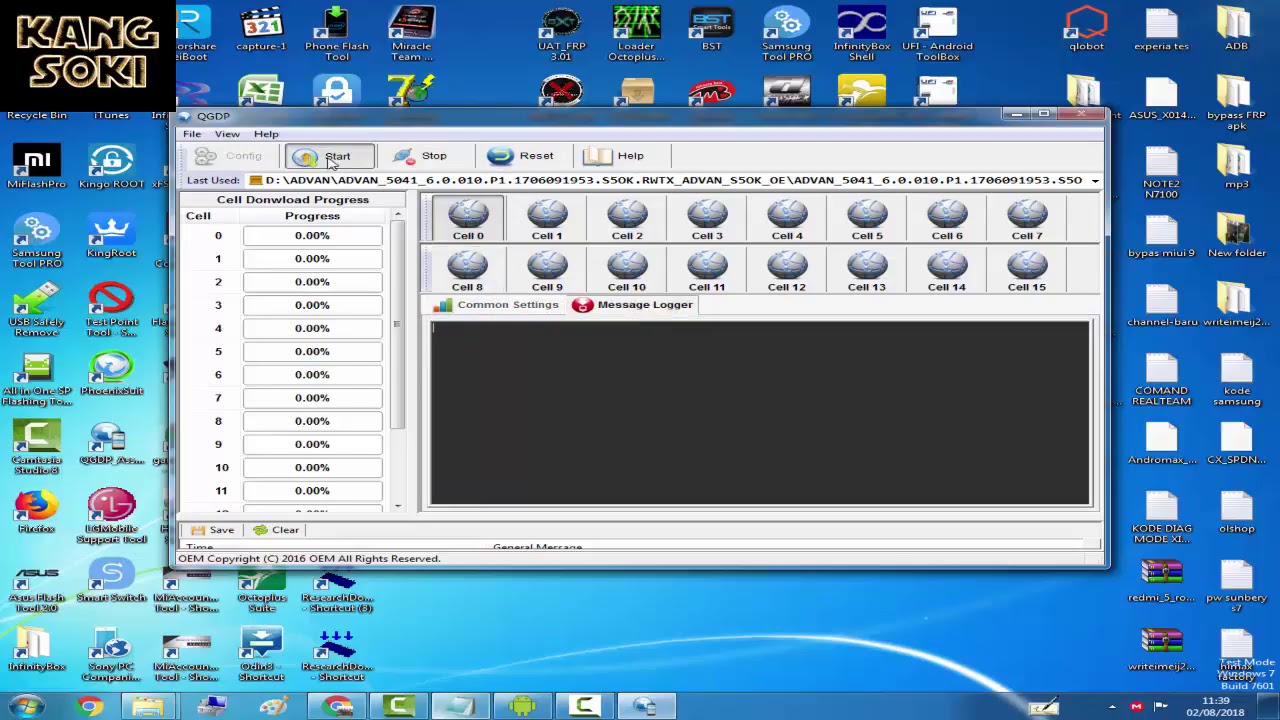Open InfinityBox Shell desktop shortcut
This screenshot has height=720, width=1280.
click(862, 34)
